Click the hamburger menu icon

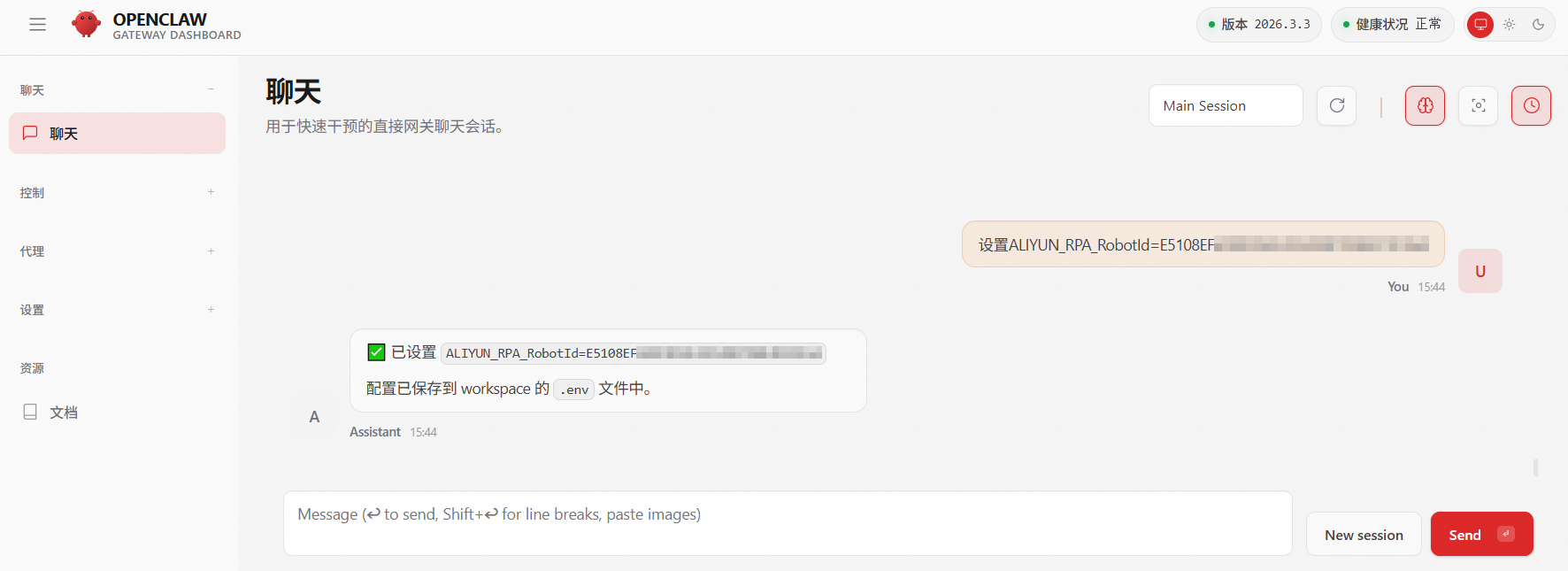click(x=37, y=25)
